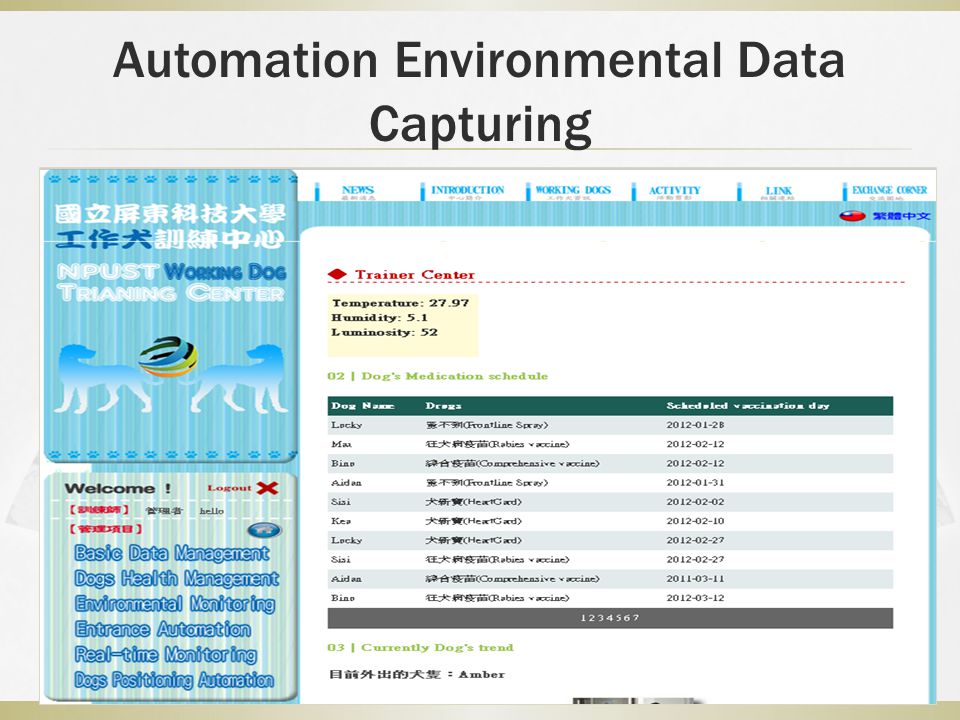
Task: Click the Logout link
Action: (229, 488)
